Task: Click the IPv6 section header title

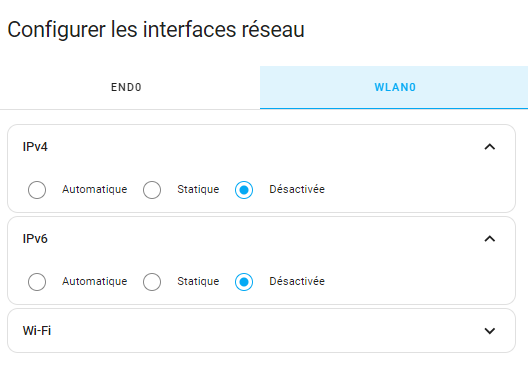Action: pos(35,239)
